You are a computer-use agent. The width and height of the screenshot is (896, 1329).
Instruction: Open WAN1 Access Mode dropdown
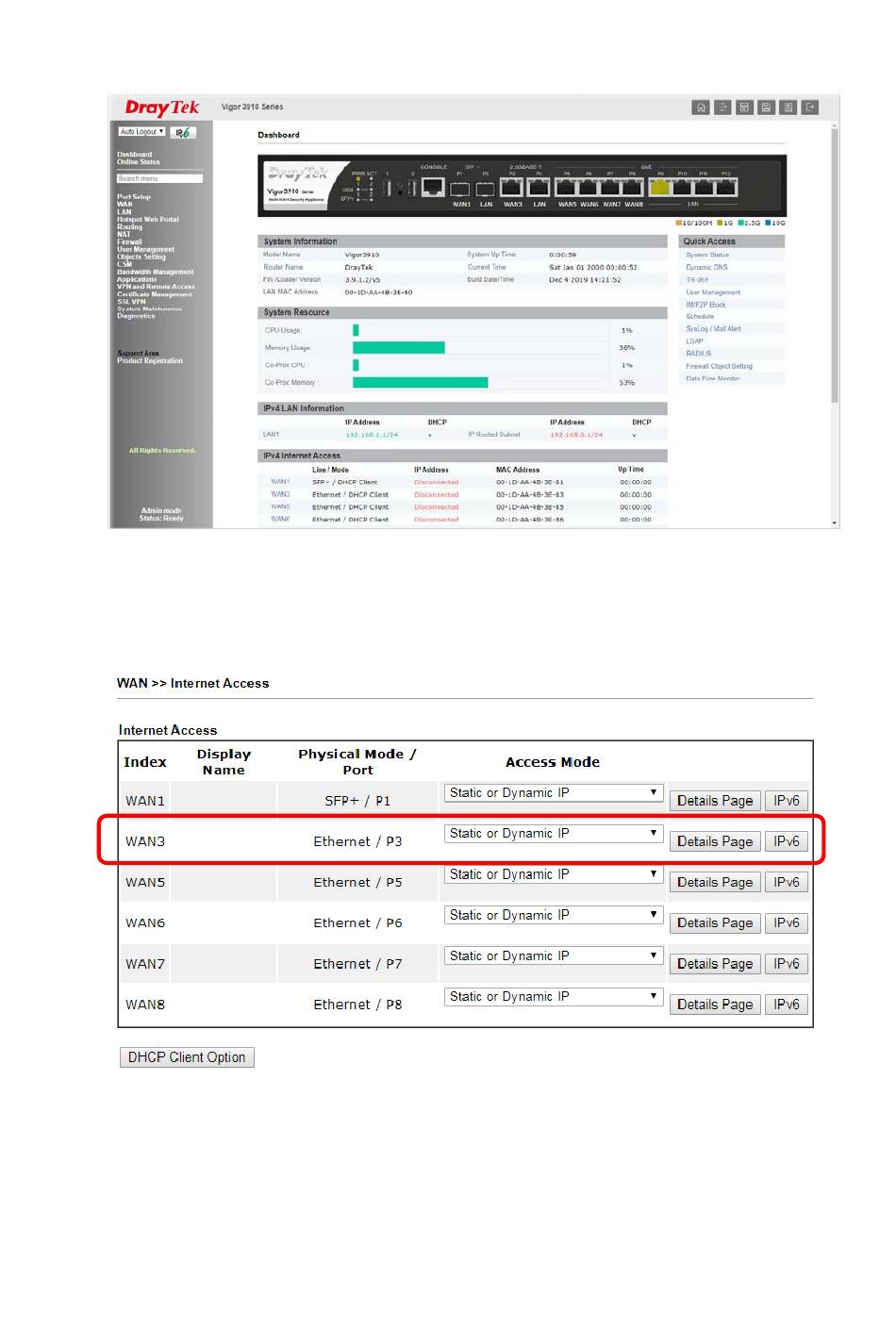point(555,793)
